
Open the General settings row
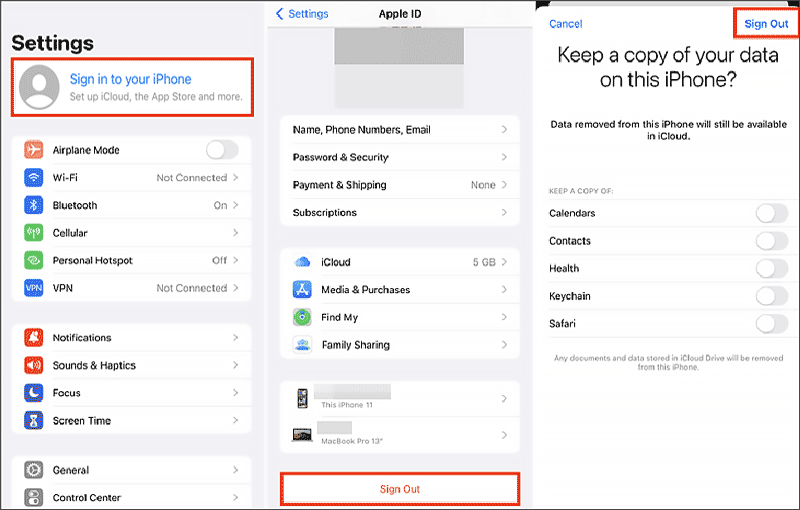tap(132, 470)
